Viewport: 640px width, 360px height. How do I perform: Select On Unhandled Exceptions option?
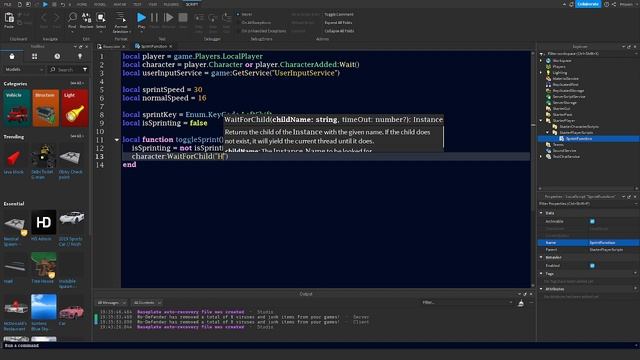261,31
